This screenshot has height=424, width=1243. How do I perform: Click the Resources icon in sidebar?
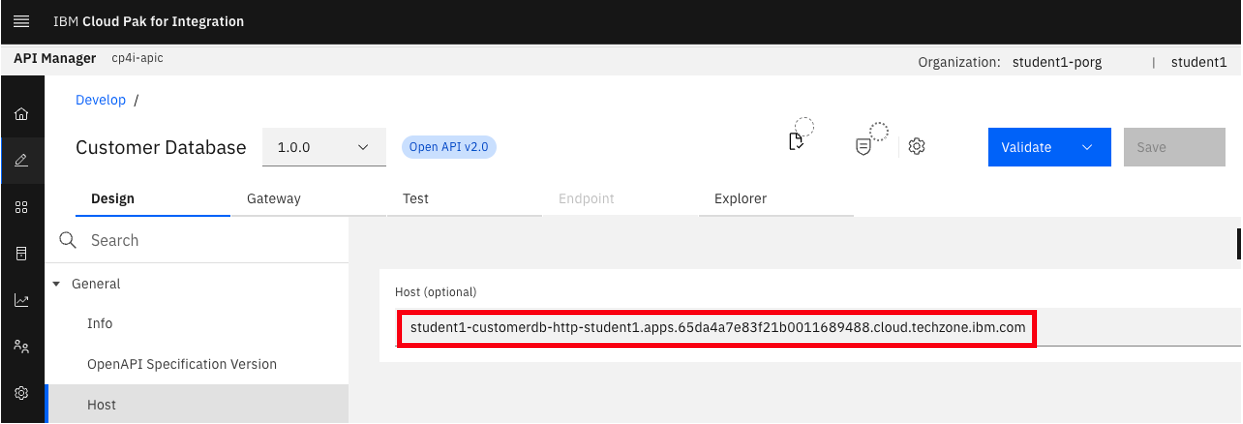pyautogui.click(x=21, y=253)
